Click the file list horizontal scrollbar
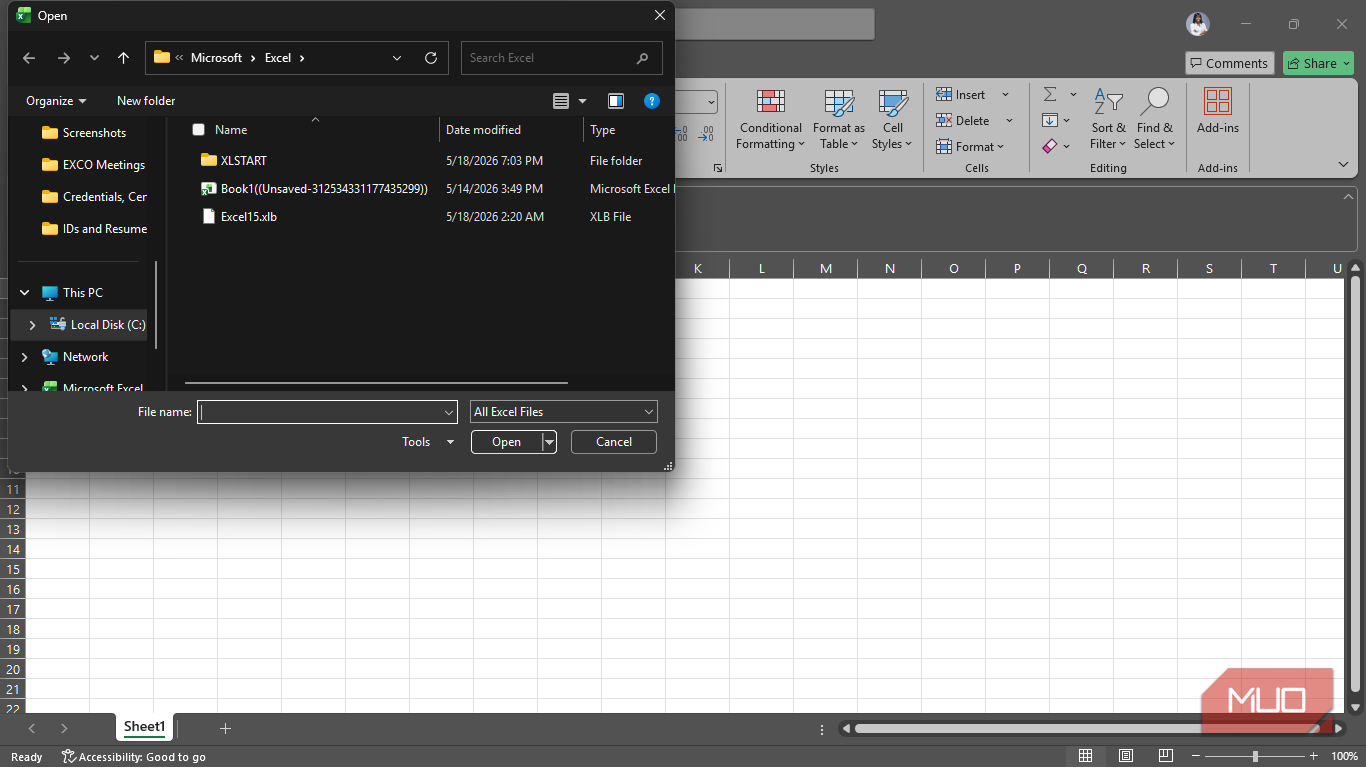 point(376,382)
